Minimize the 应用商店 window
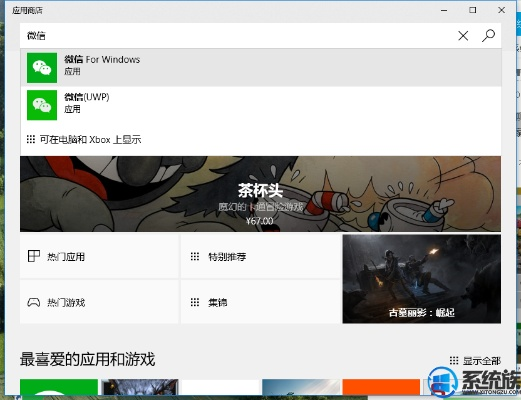The width and height of the screenshot is (521, 400). click(444, 10)
